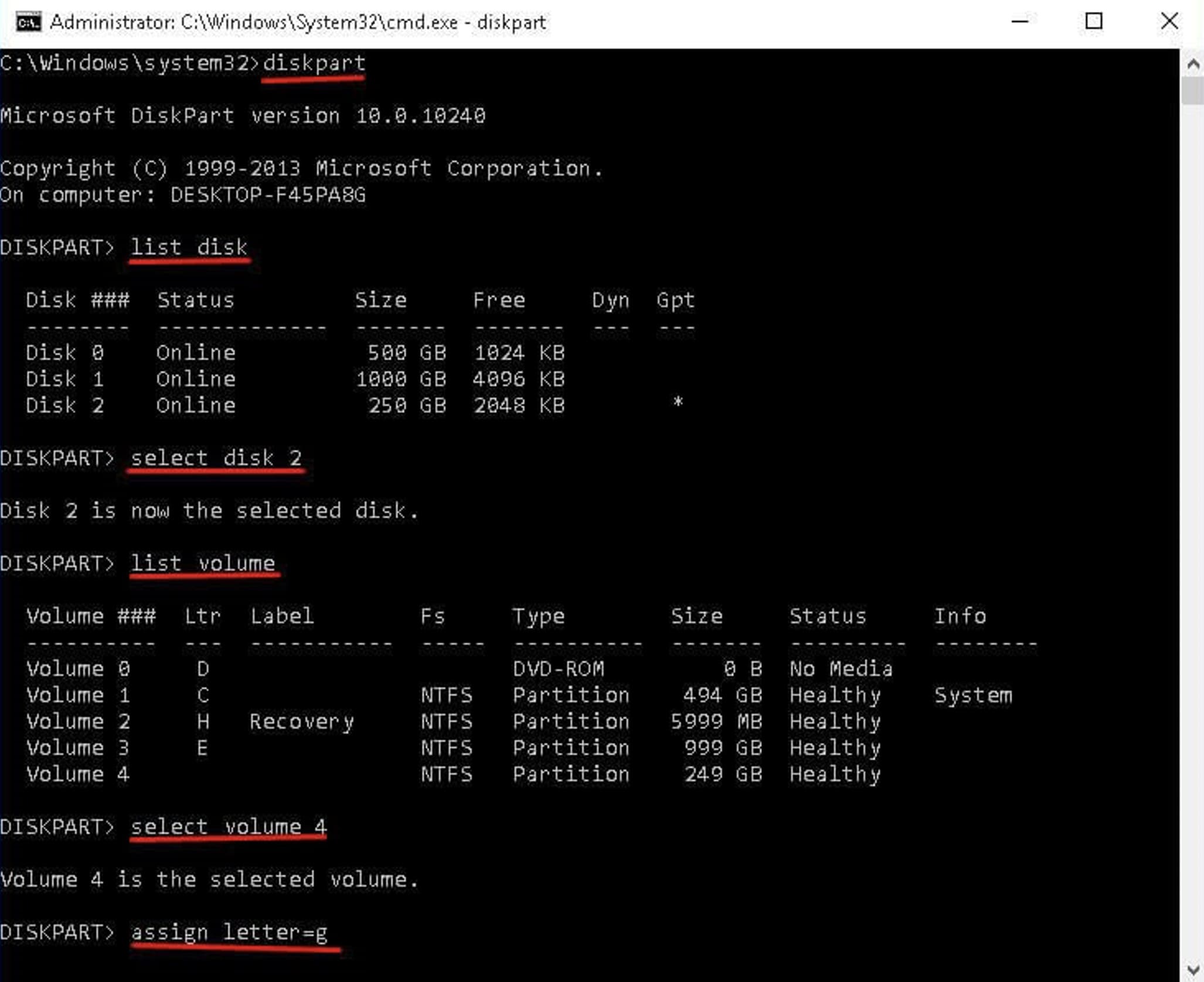
Task: Click on the 'assign letter=g' command
Action: 229,932
